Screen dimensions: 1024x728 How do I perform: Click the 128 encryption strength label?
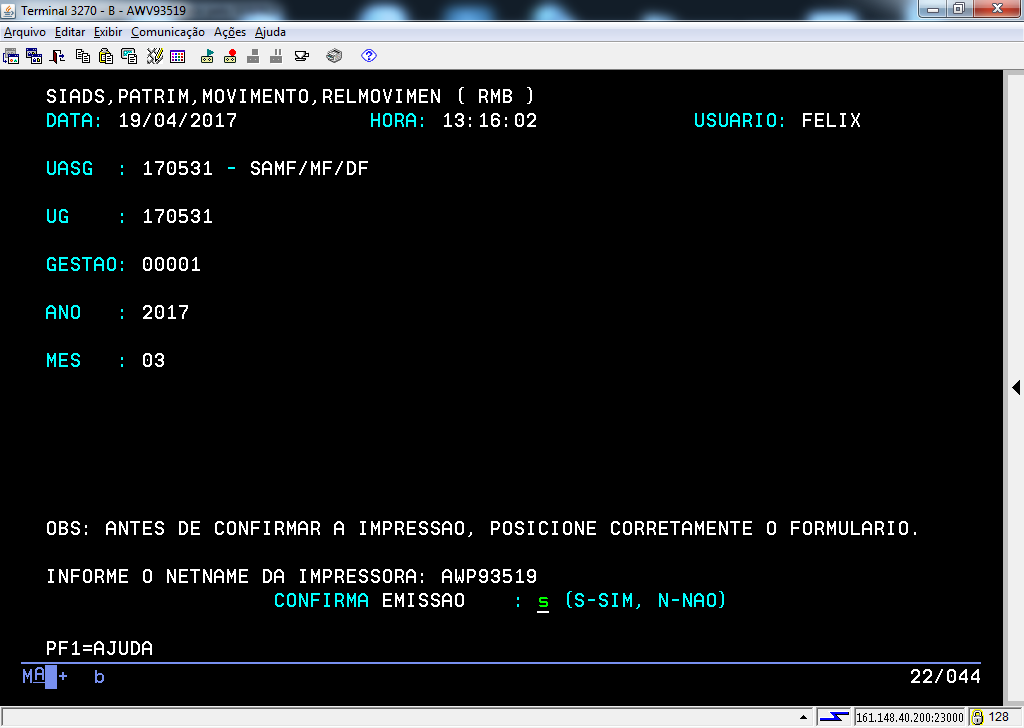pos(999,717)
